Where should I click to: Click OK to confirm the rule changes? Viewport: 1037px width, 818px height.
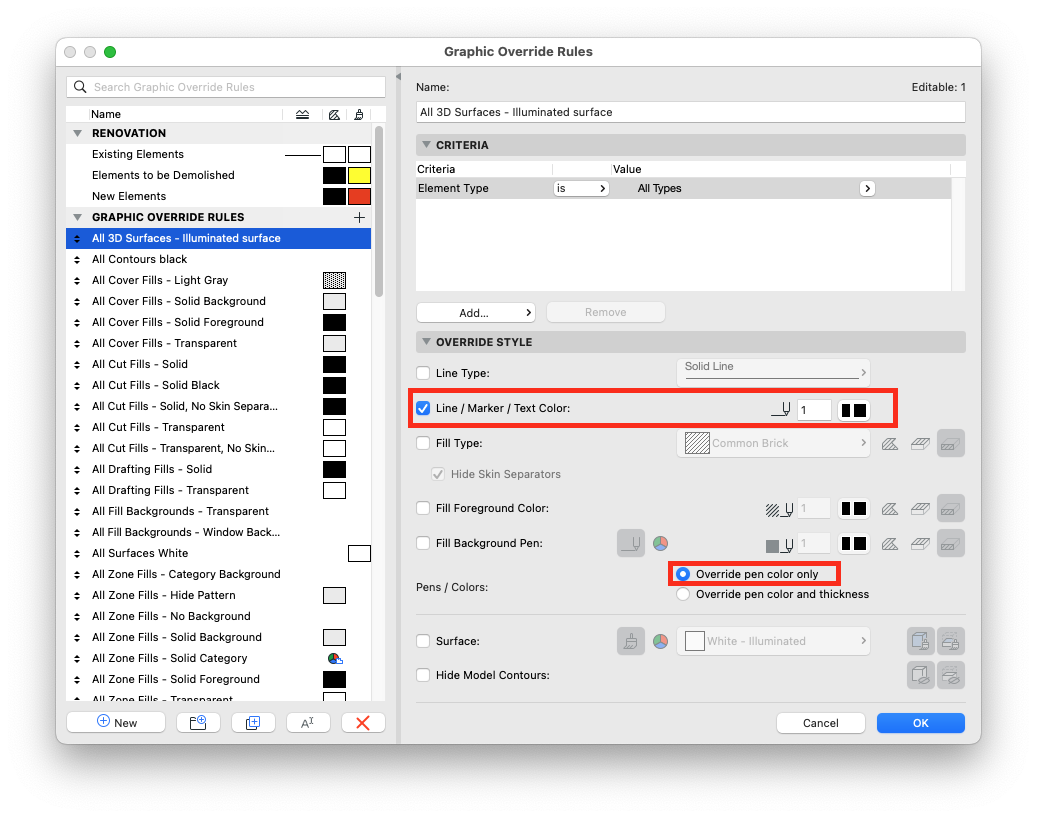point(920,722)
